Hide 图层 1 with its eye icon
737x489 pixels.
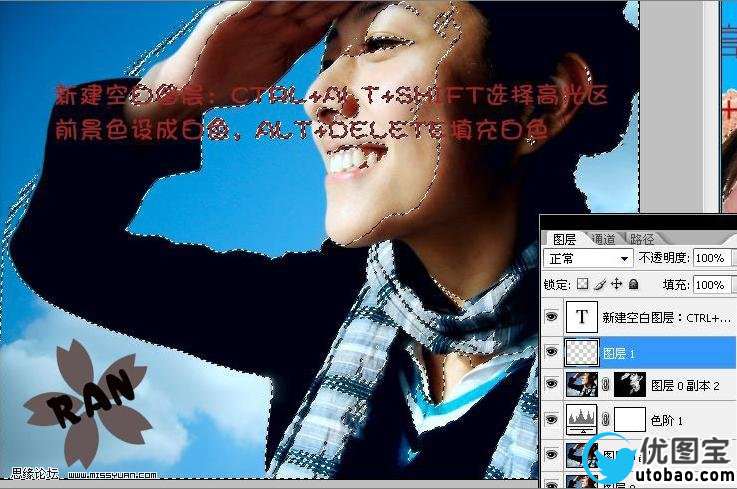(551, 352)
